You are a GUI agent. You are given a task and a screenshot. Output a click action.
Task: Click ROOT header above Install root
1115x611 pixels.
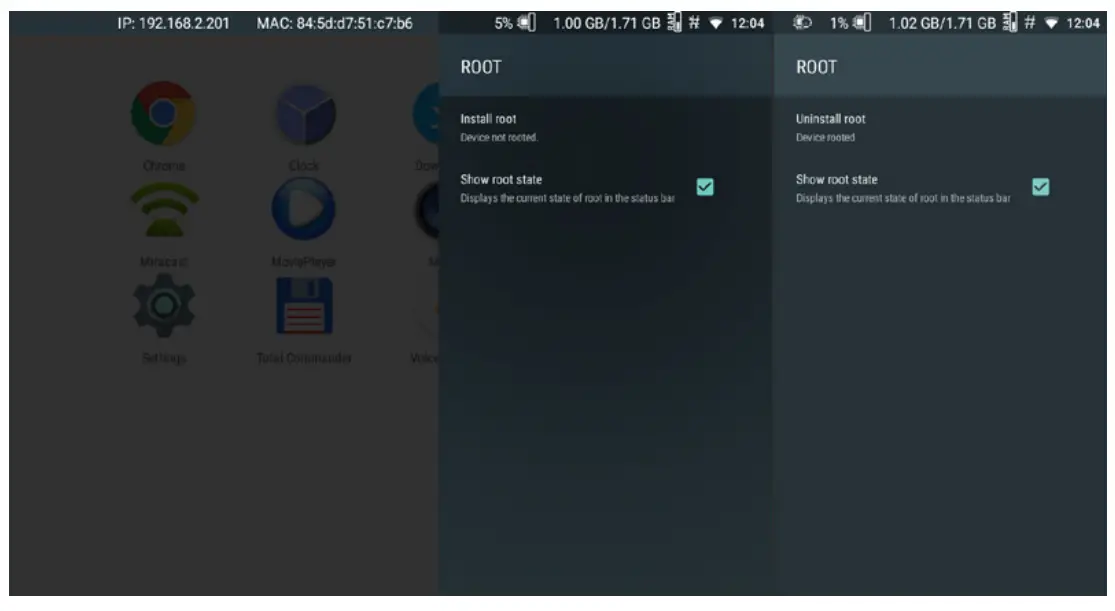(x=481, y=68)
